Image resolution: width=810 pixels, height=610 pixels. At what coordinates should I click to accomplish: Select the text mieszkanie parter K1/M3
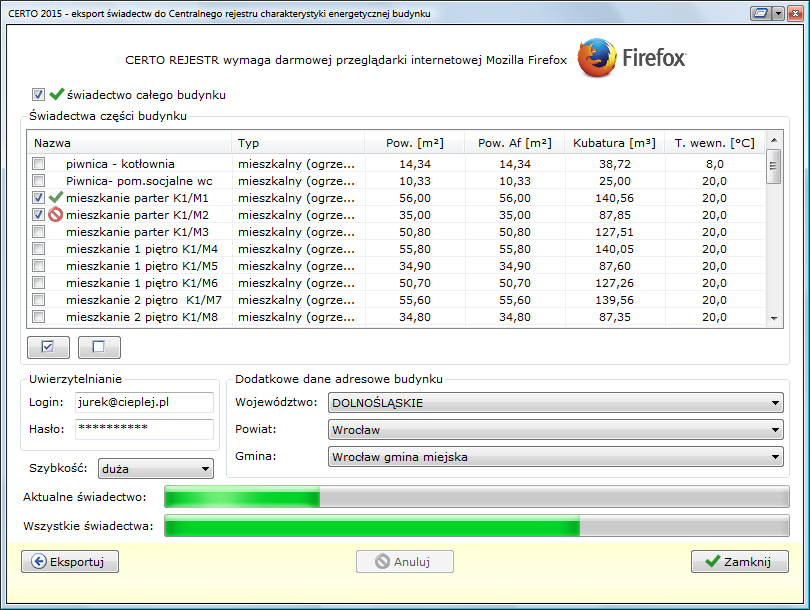coord(137,232)
